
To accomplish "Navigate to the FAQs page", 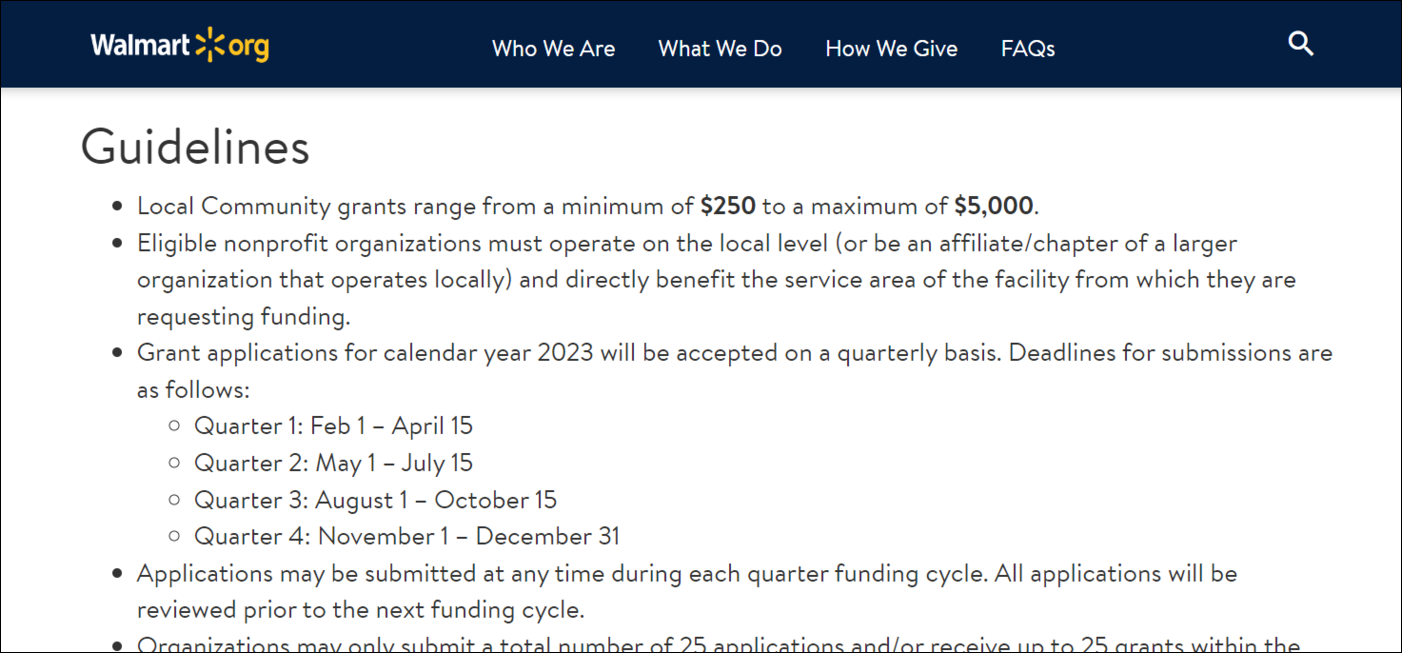I will pyautogui.click(x=1028, y=48).
